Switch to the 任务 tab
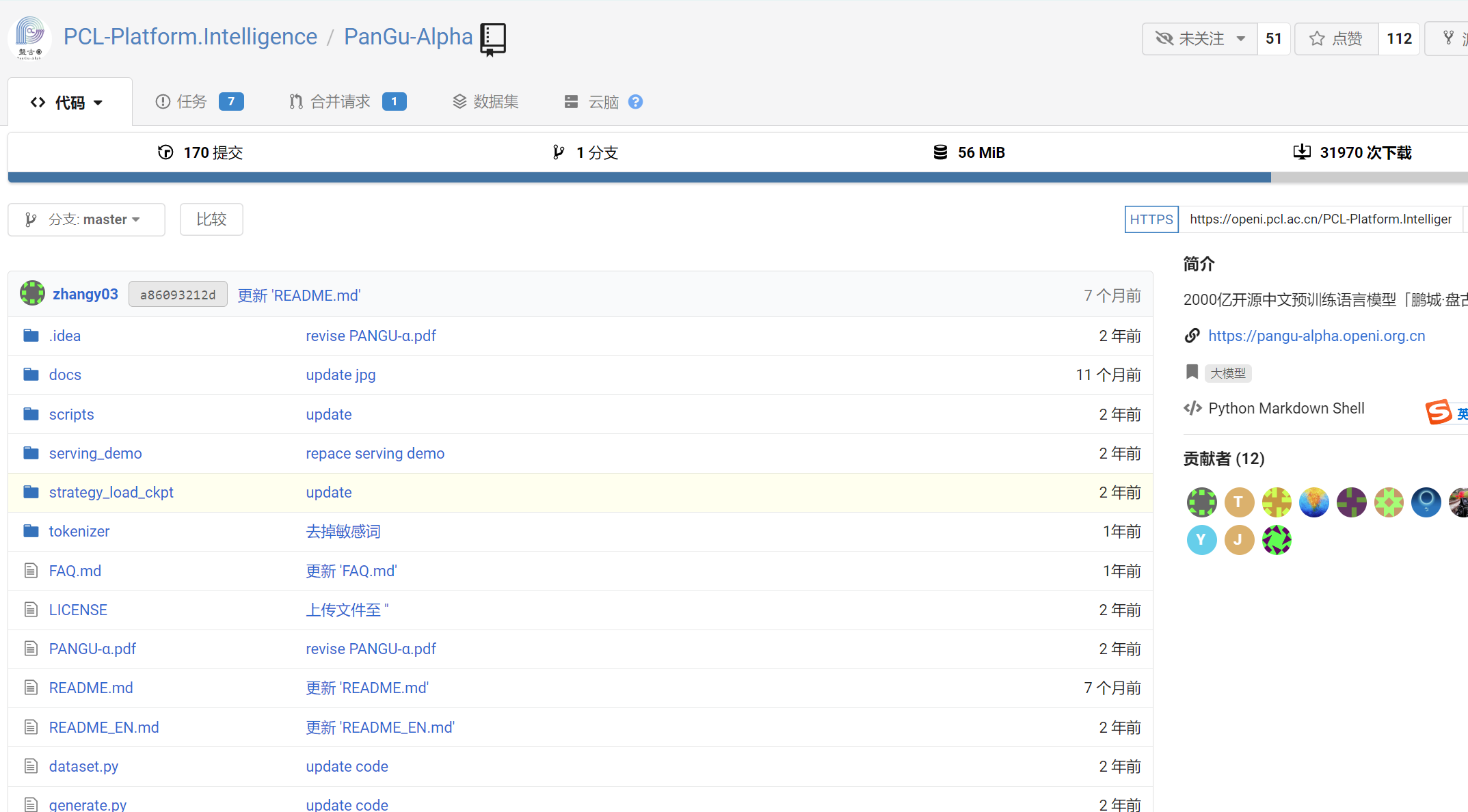The width and height of the screenshot is (1468, 812). click(199, 102)
